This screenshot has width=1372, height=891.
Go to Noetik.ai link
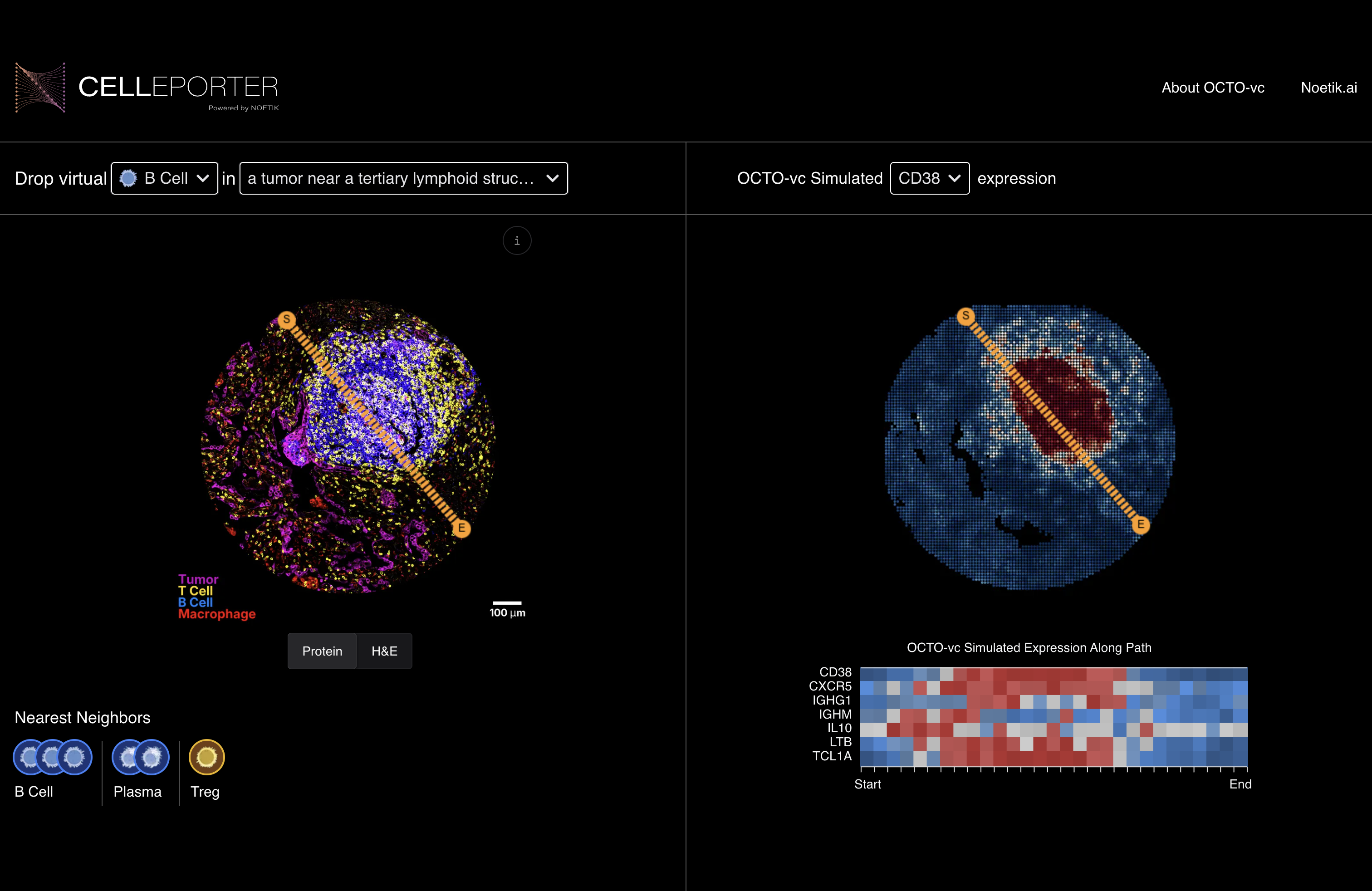pos(1328,88)
